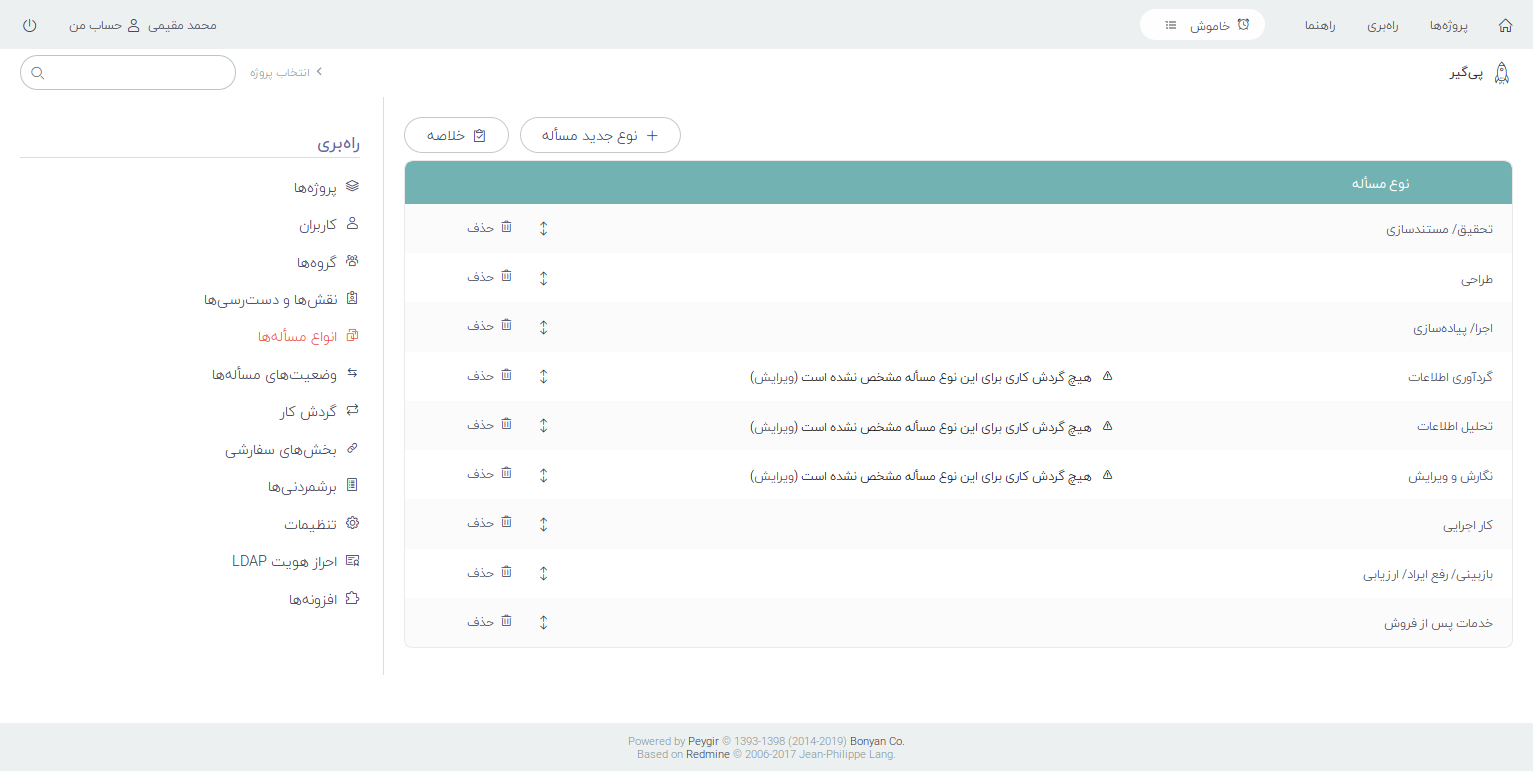Click trash icon for طراحی row
1533x771 pixels.
pos(506,277)
